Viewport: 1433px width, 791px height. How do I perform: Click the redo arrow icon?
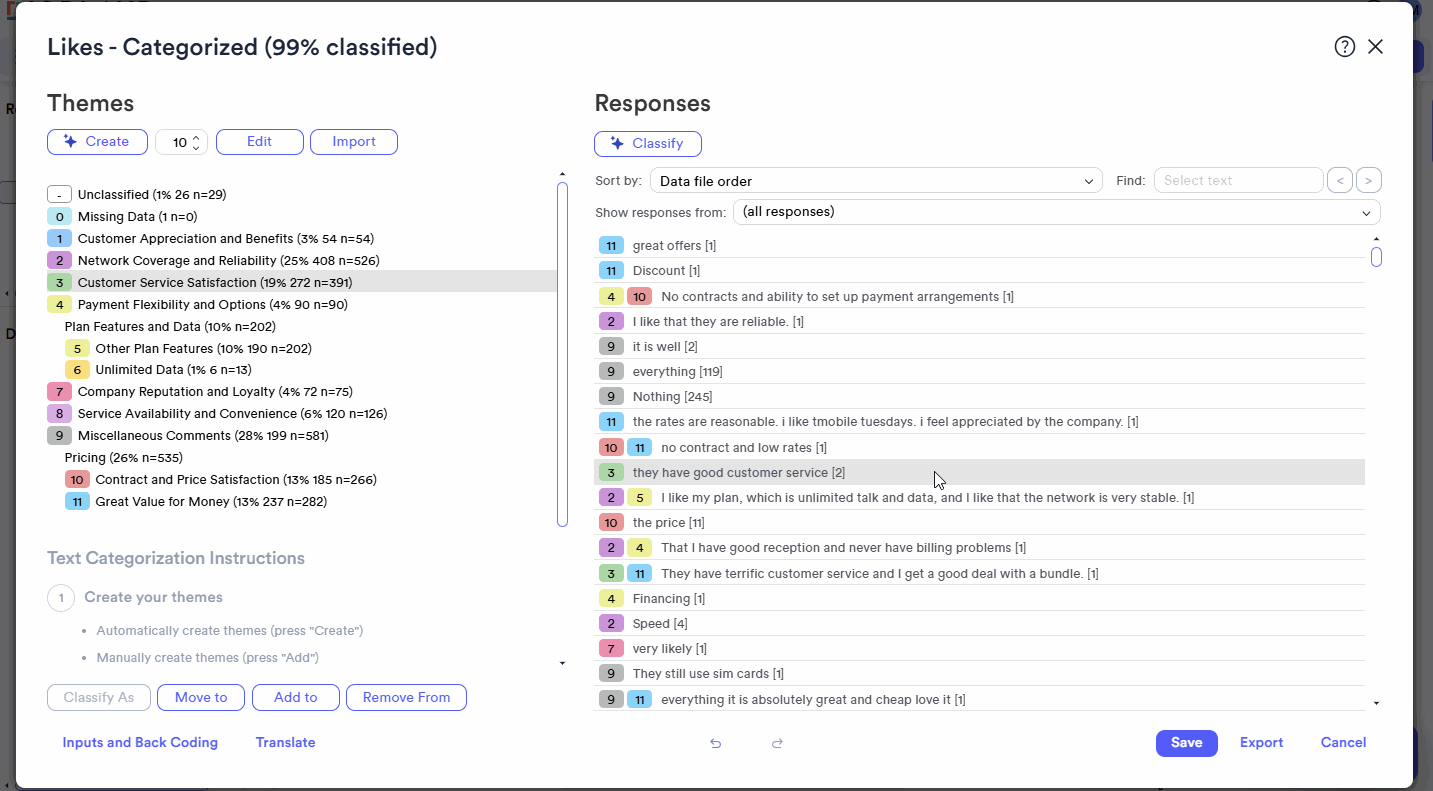[x=777, y=743]
